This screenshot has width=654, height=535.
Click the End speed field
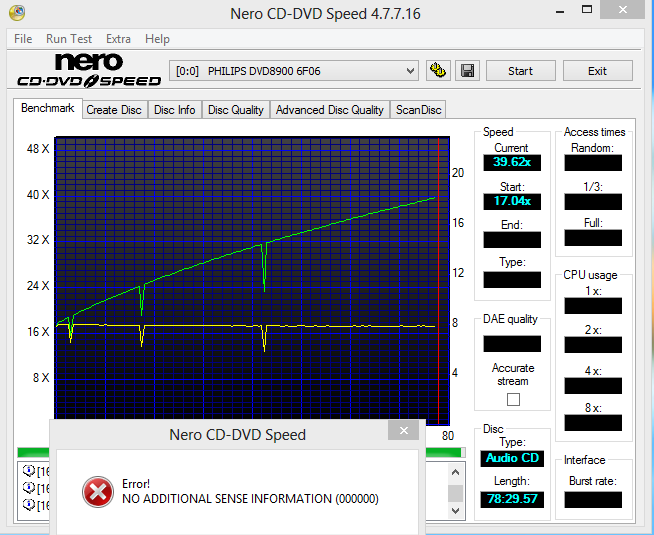512,240
